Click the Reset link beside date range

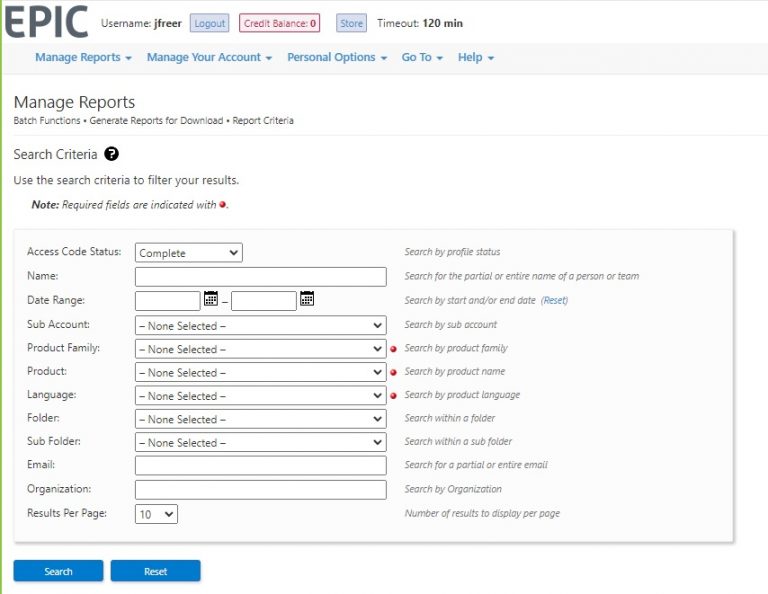point(554,300)
